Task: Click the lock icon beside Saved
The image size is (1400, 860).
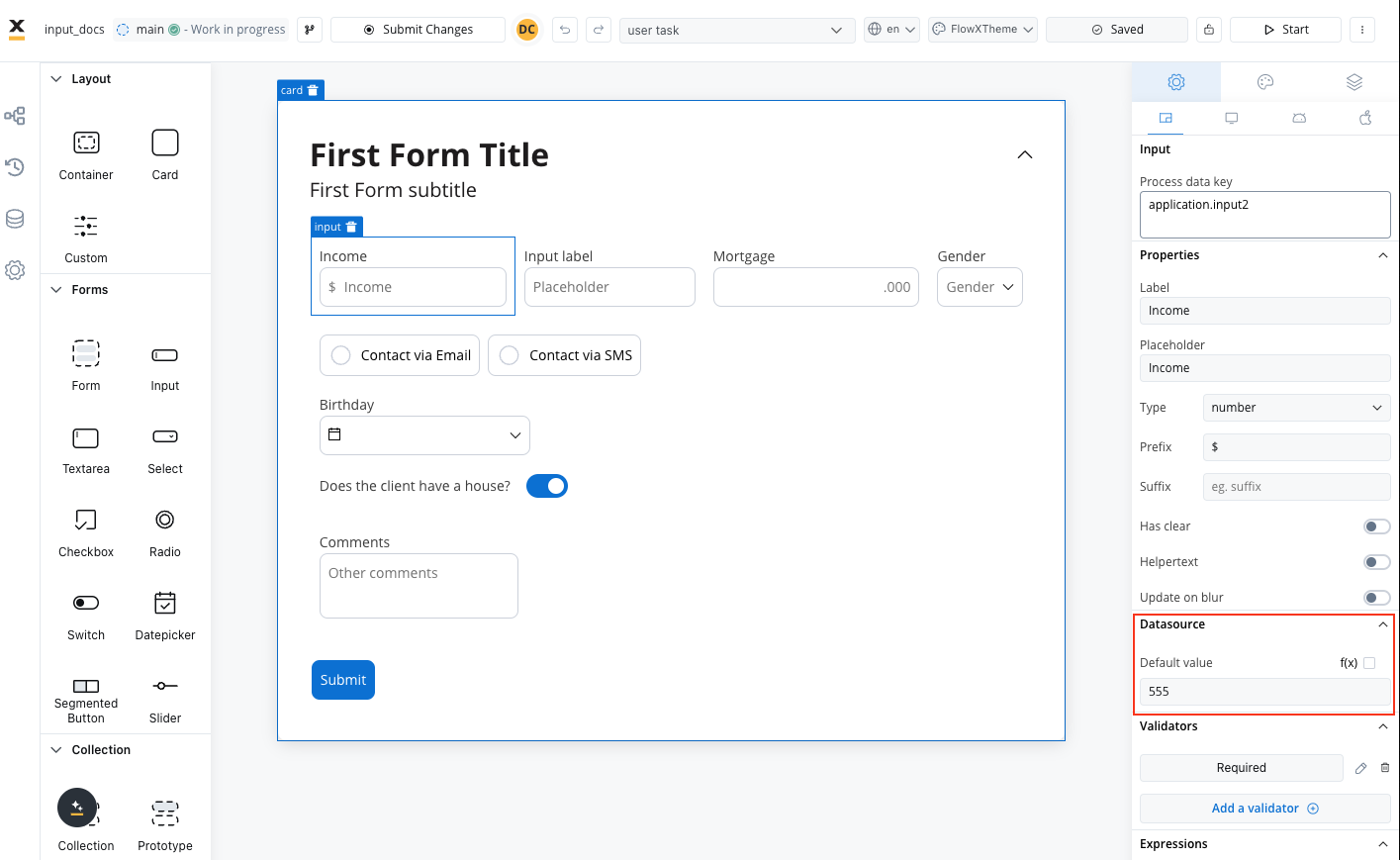Action: coord(1209,30)
